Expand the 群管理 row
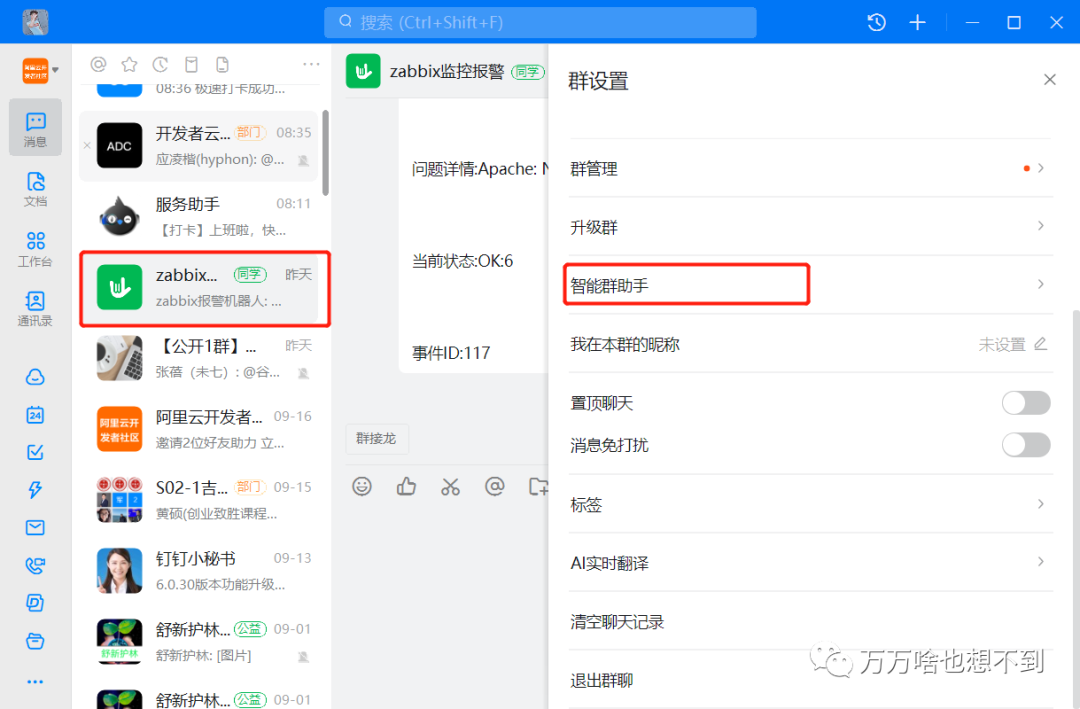The width and height of the screenshot is (1080, 709). [811, 168]
